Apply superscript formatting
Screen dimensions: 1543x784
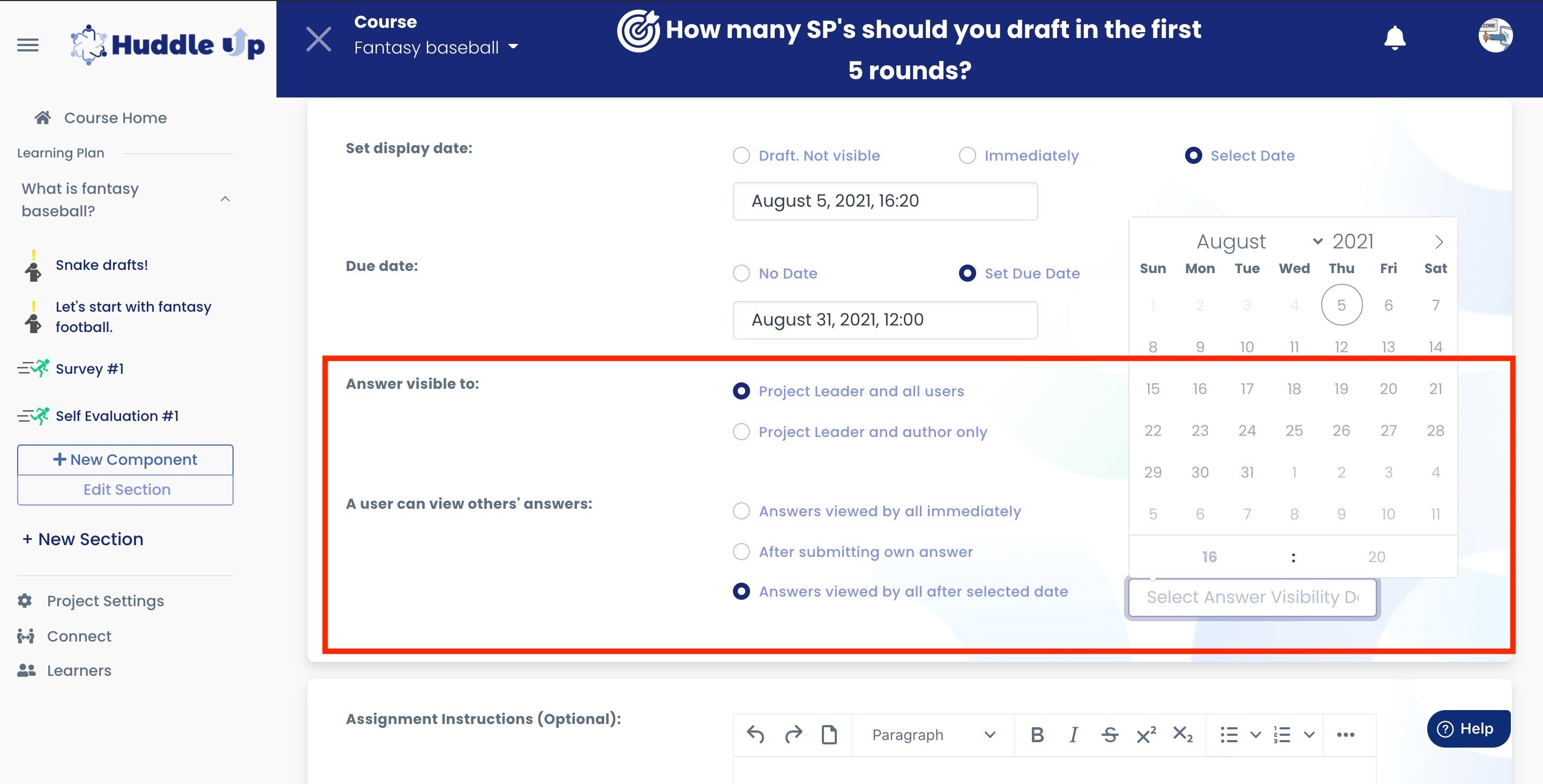[x=1146, y=734]
